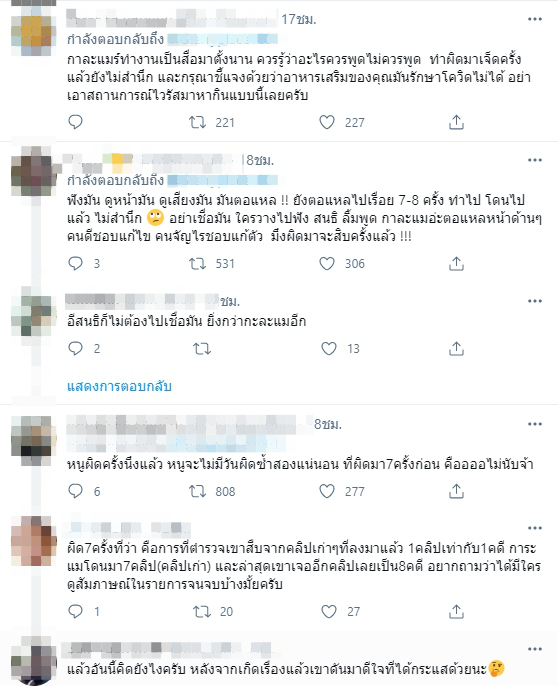Like the tweet with 227 likes
The height and width of the screenshot is (686, 558).
click(327, 122)
